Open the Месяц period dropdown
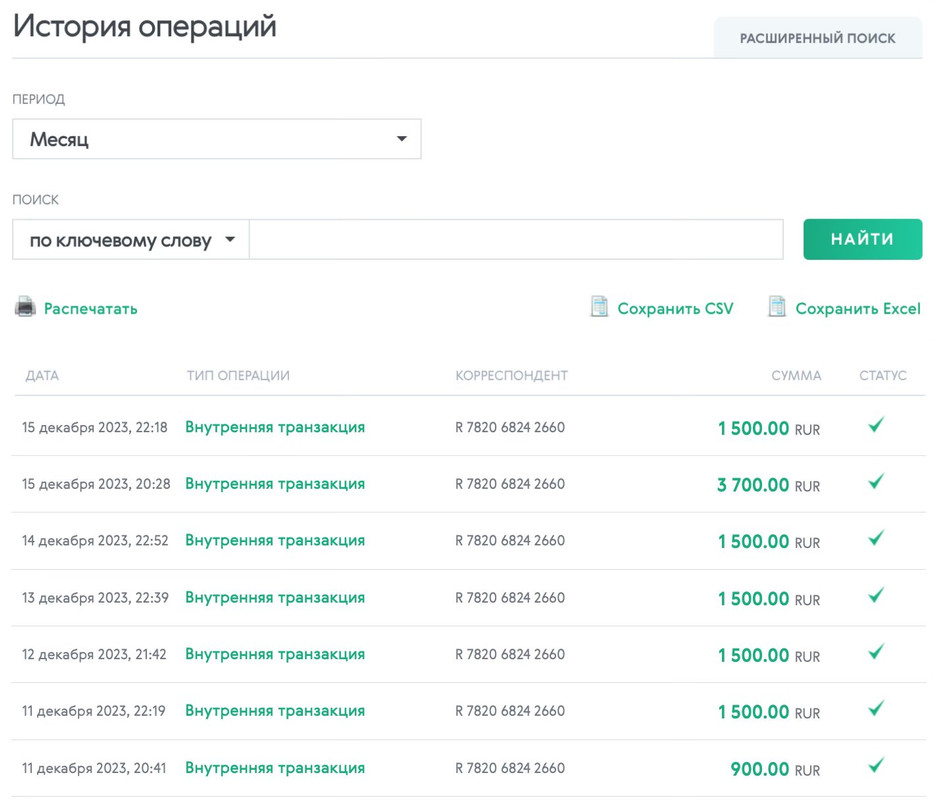 (x=217, y=139)
